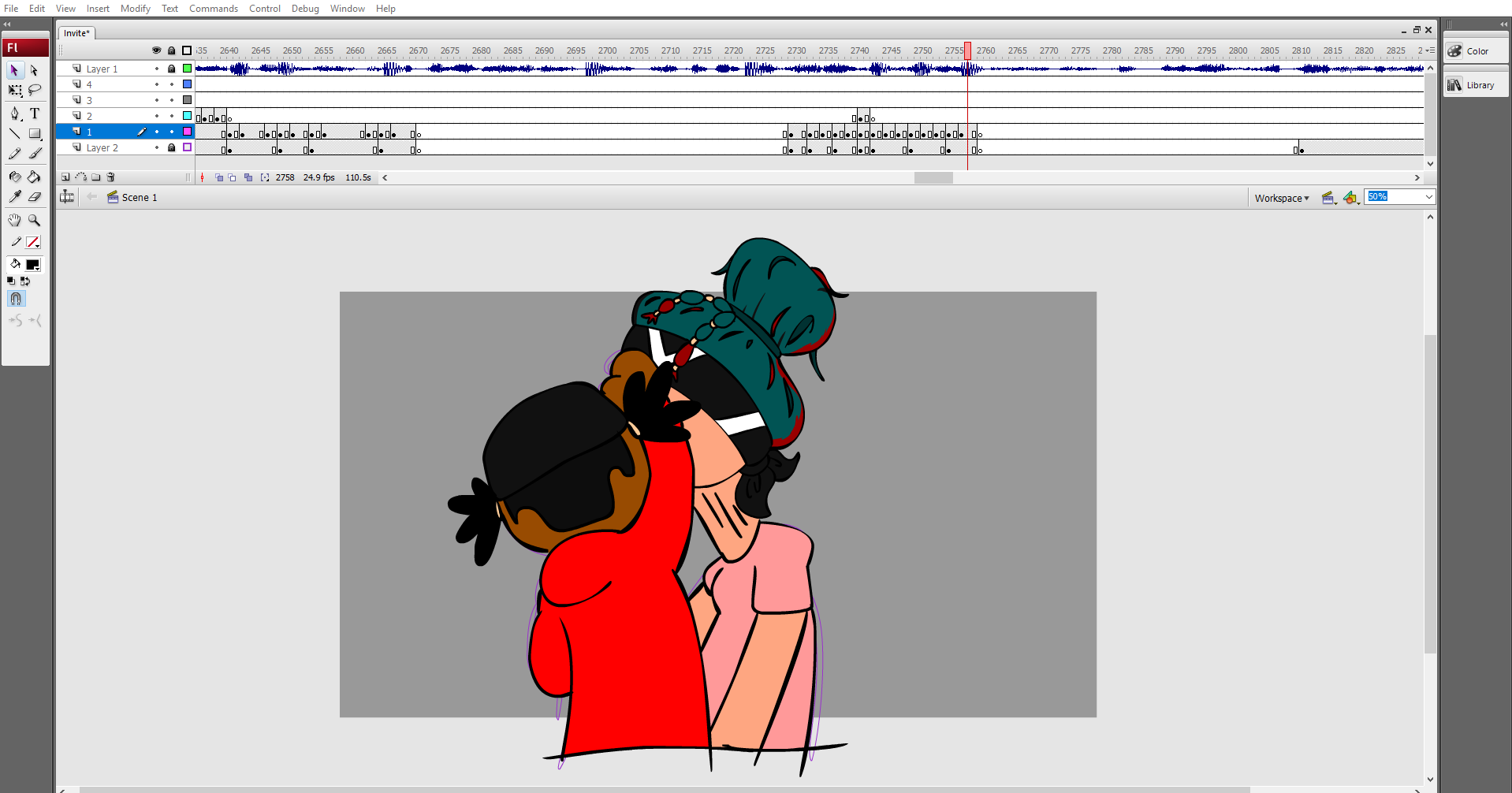
Task: Unlock Layer 2 using its padlock
Action: pyautogui.click(x=172, y=147)
